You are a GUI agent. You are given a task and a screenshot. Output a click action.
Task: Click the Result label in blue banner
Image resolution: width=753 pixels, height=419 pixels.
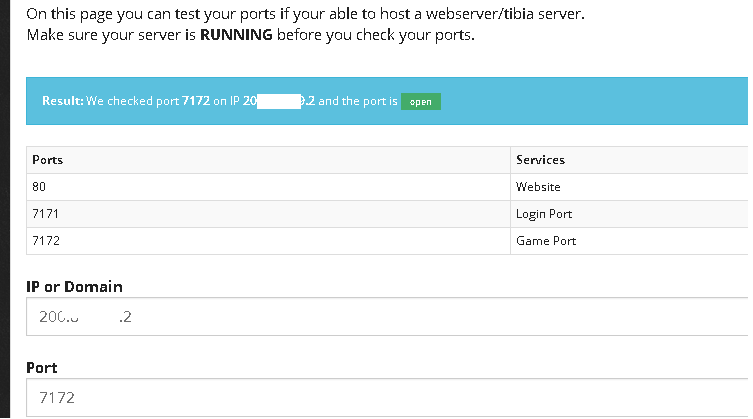click(x=63, y=101)
